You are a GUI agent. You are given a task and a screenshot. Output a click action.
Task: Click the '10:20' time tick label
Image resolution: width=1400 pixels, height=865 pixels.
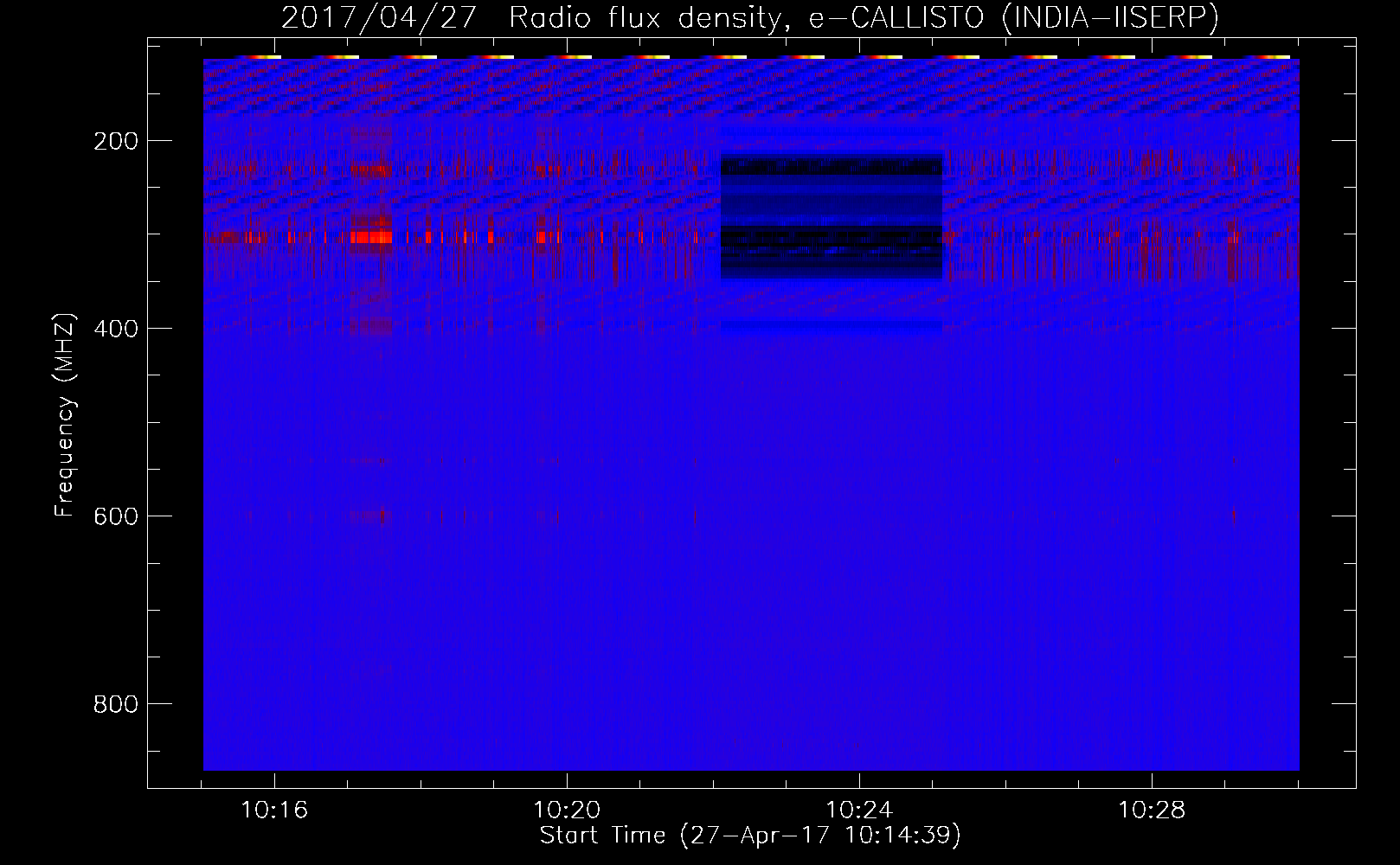pos(567,811)
